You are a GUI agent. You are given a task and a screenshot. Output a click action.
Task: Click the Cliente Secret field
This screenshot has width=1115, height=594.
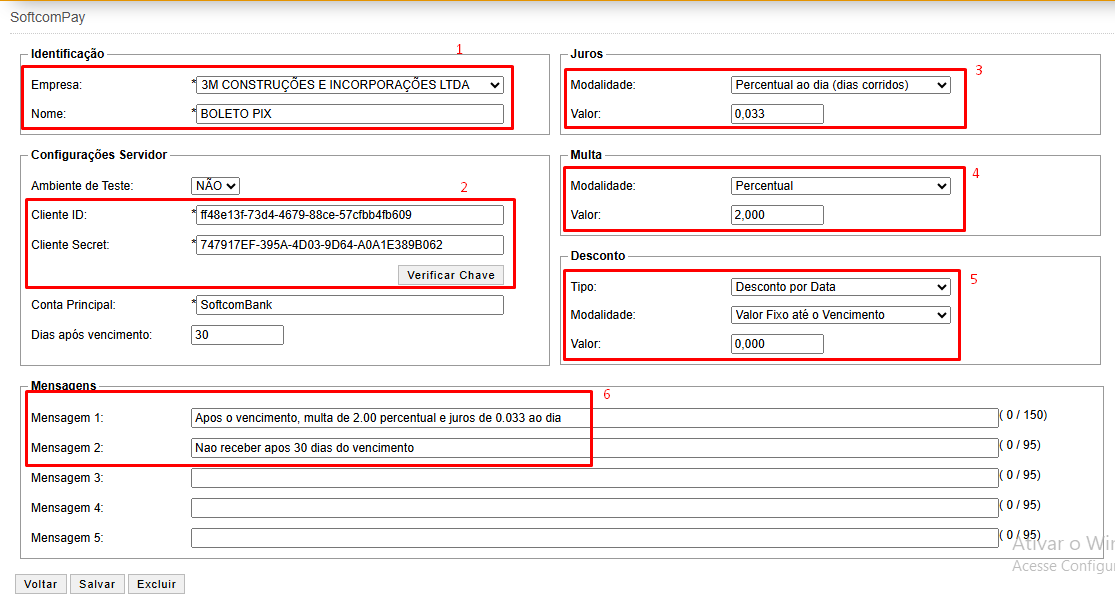tap(350, 245)
